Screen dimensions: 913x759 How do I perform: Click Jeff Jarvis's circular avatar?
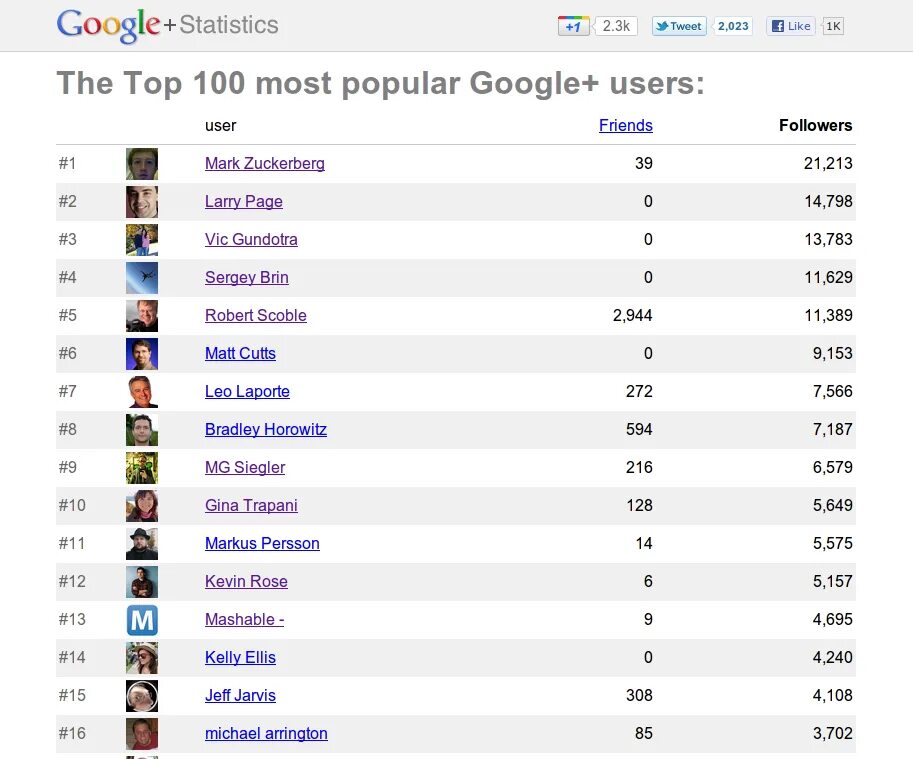142,696
